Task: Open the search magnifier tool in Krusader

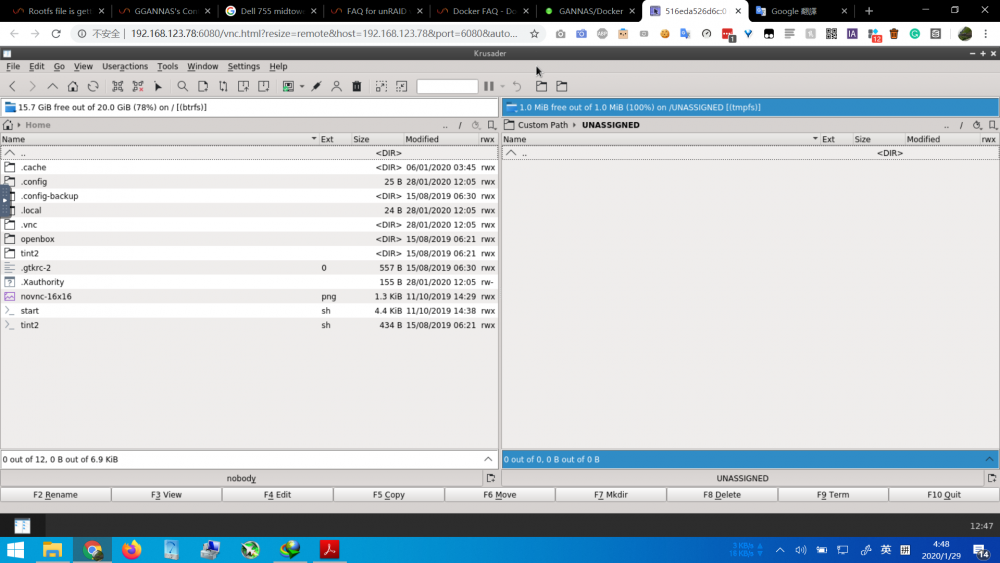Action: tap(182, 86)
